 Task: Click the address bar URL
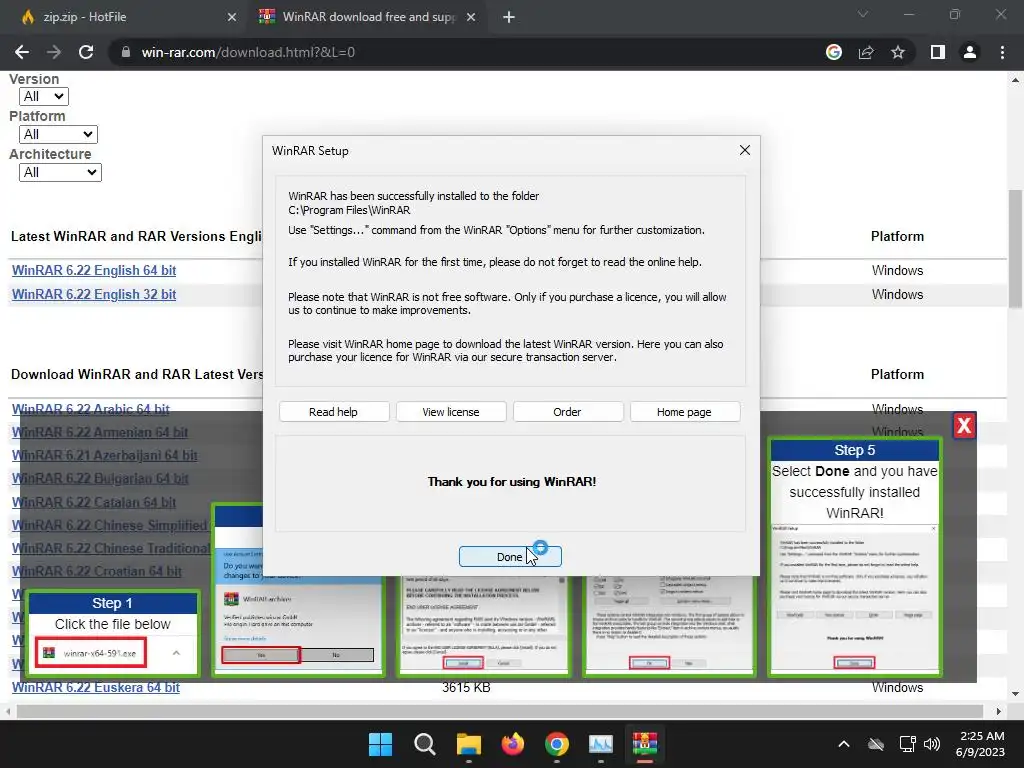pos(248,52)
